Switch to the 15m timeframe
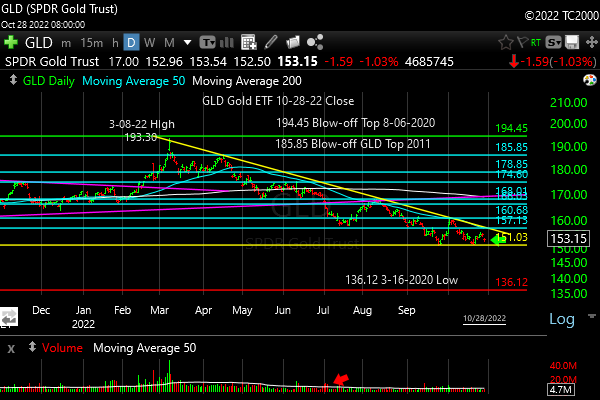 (90, 43)
